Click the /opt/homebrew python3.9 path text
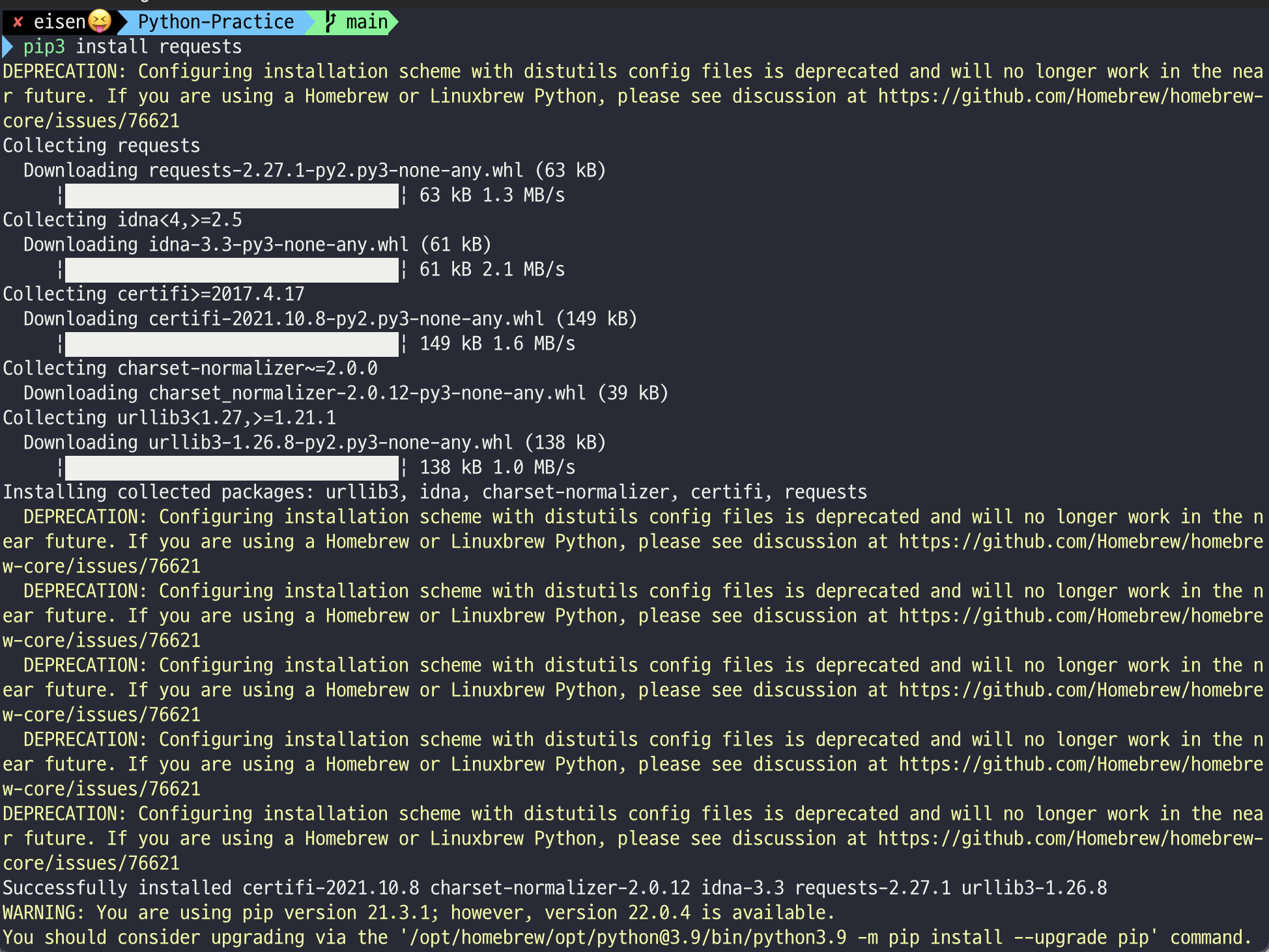 [627, 938]
